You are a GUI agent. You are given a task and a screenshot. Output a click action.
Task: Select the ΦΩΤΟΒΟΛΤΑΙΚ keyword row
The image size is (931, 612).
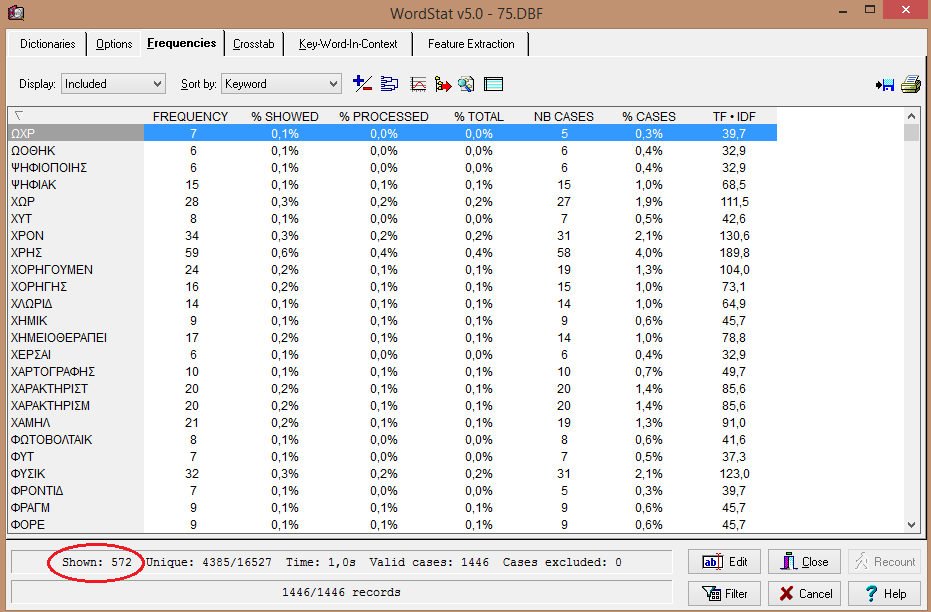tap(392, 439)
